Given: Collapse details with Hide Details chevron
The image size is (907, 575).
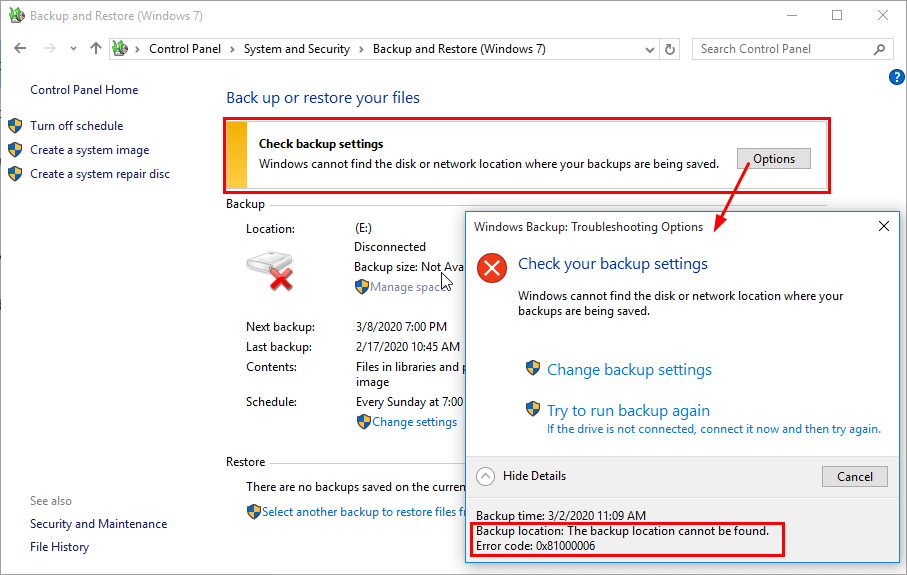Looking at the screenshot, I should click(x=485, y=477).
